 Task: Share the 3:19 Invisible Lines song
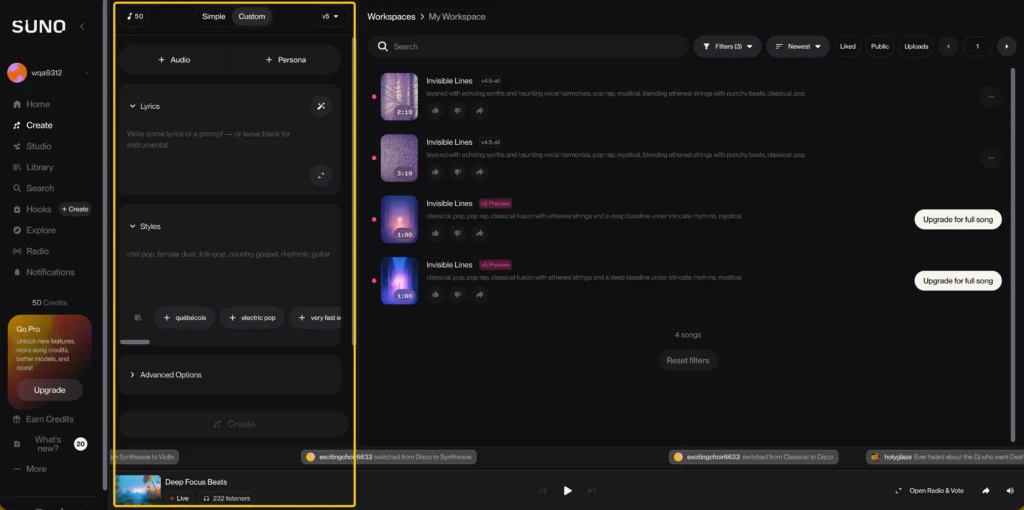(479, 172)
